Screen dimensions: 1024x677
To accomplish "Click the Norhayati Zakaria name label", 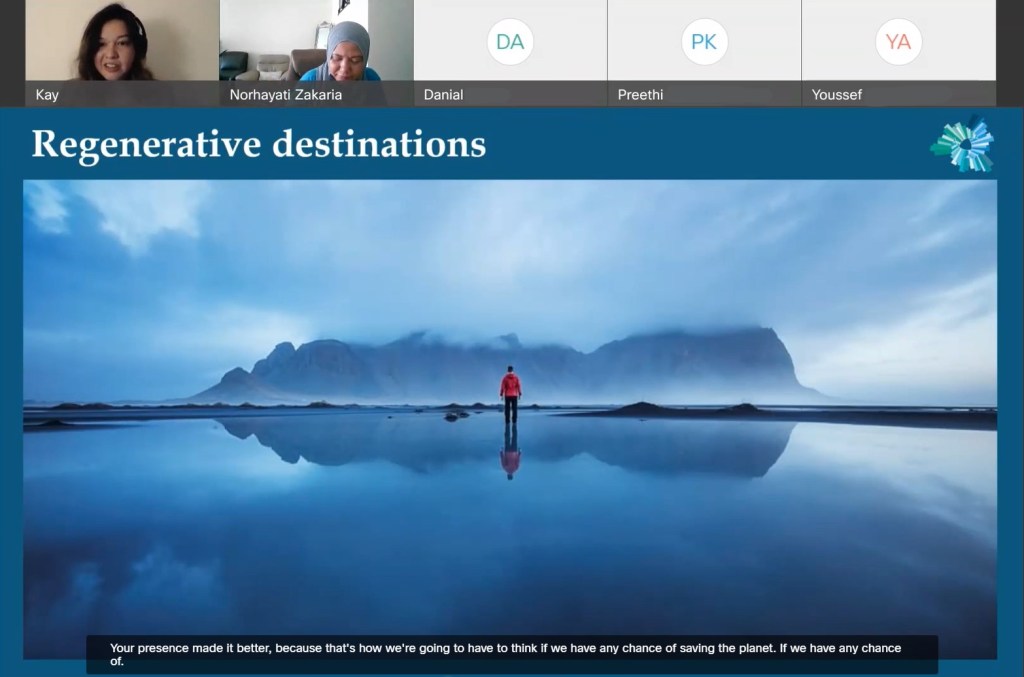I will [x=285, y=95].
